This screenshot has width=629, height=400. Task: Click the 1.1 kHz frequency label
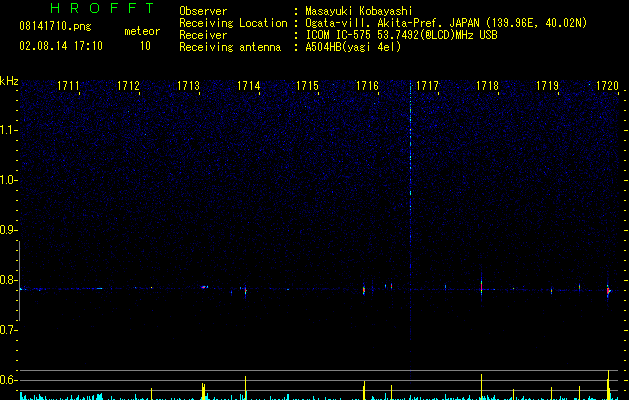[8, 130]
